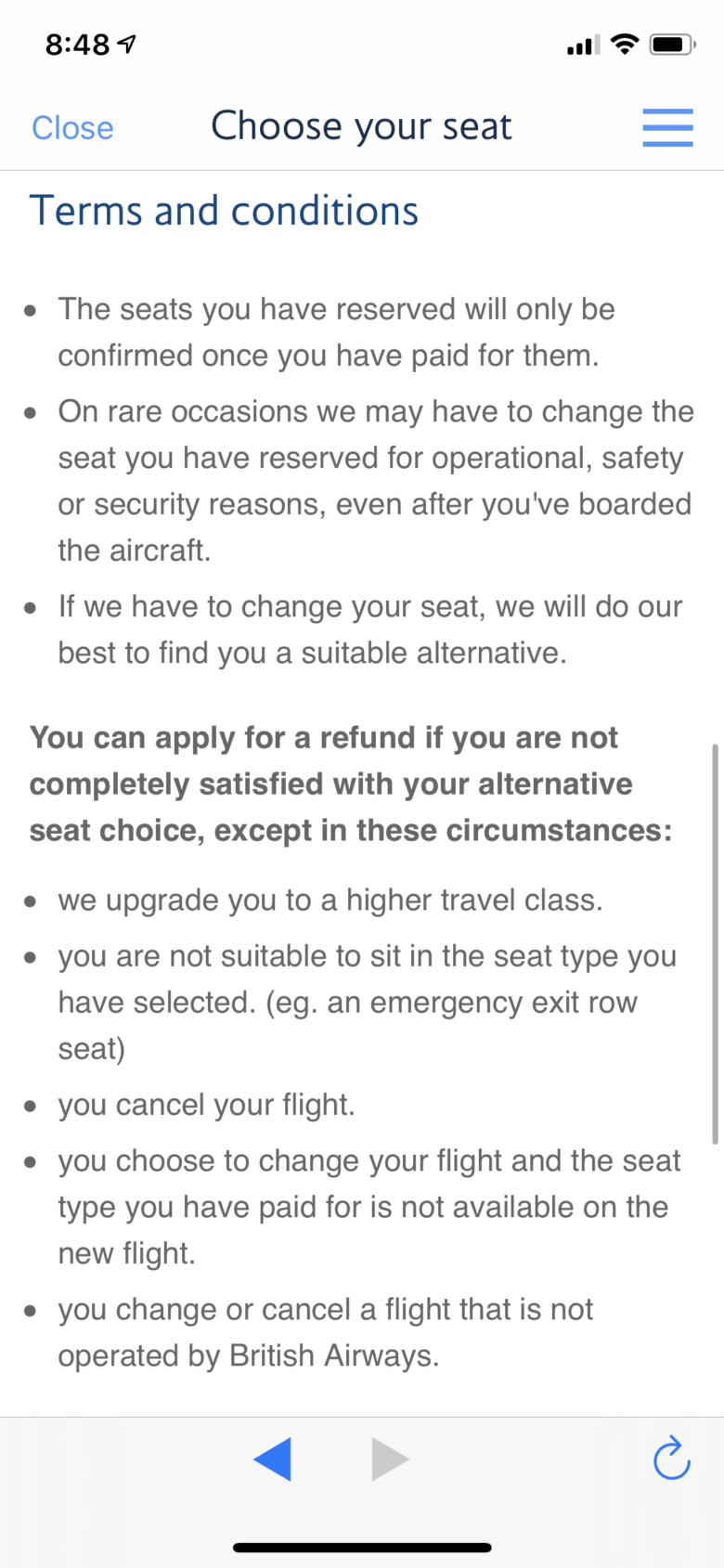This screenshot has width=724, height=1568.
Task: Tap the location arrow beside the time
Action: (x=127, y=44)
